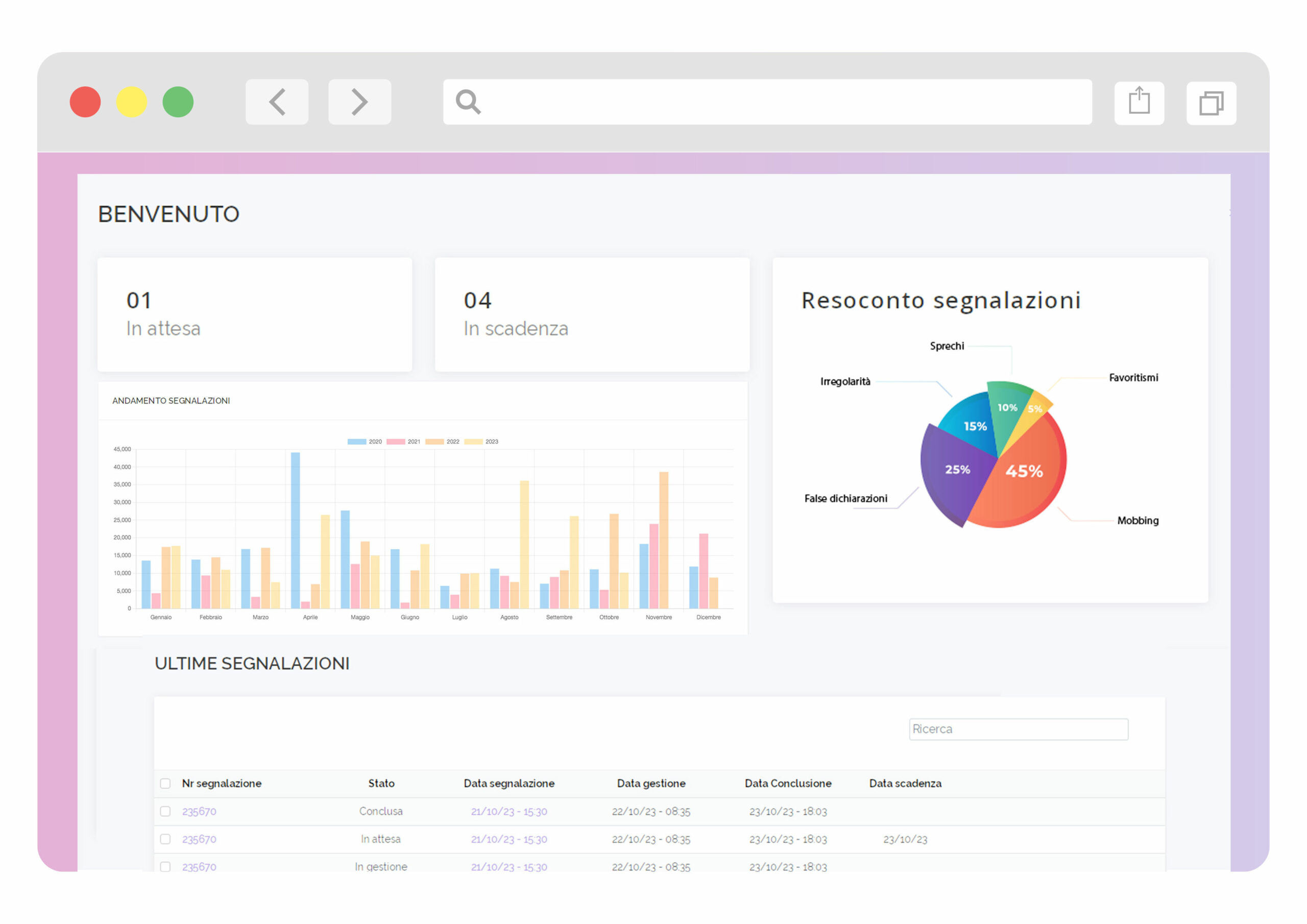Toggle the 2023 legend swatch in chart
Screen dimensions: 1307x924
[473, 442]
